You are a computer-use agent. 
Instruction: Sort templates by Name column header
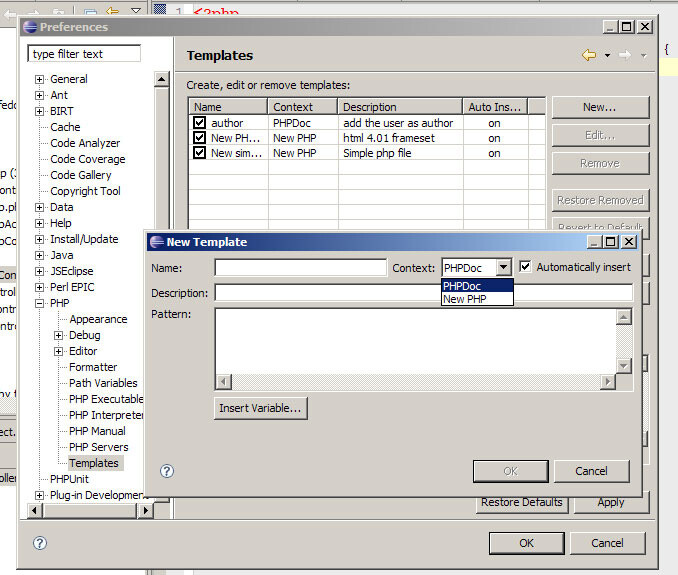click(228, 107)
